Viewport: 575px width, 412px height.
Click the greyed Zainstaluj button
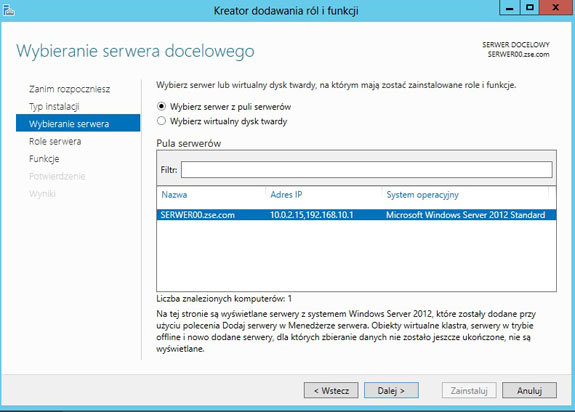click(x=469, y=390)
